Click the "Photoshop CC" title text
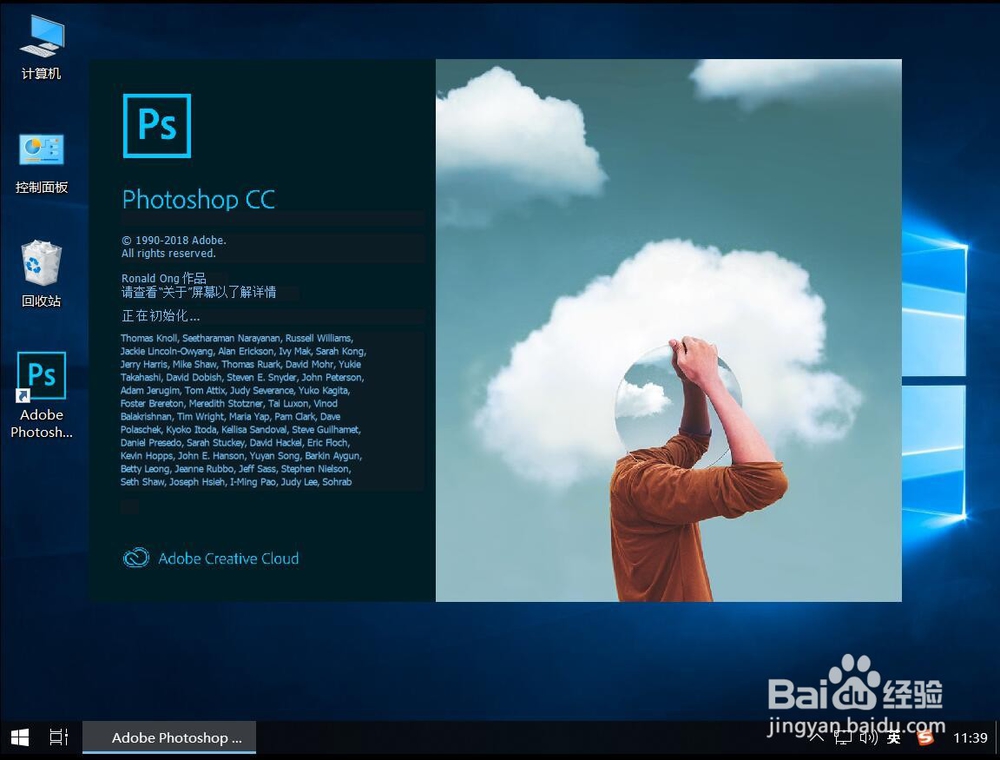1000x760 pixels. (198, 200)
